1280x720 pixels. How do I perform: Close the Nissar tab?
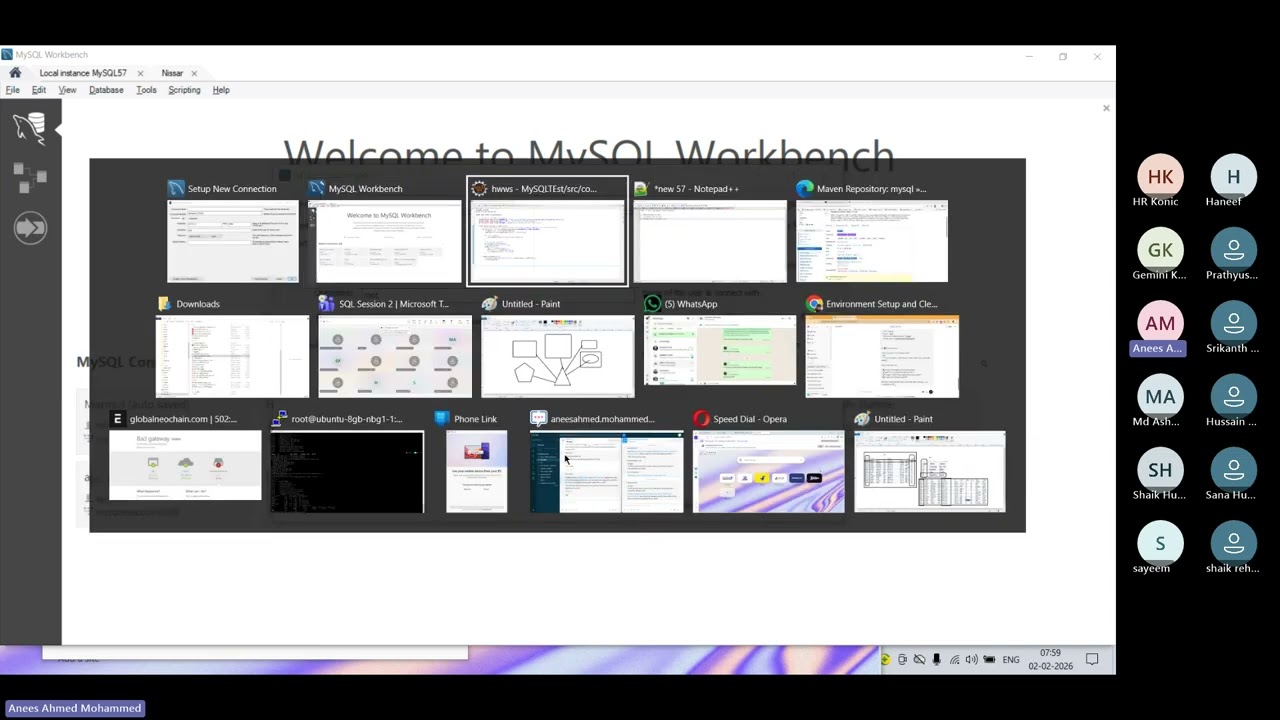tap(194, 73)
